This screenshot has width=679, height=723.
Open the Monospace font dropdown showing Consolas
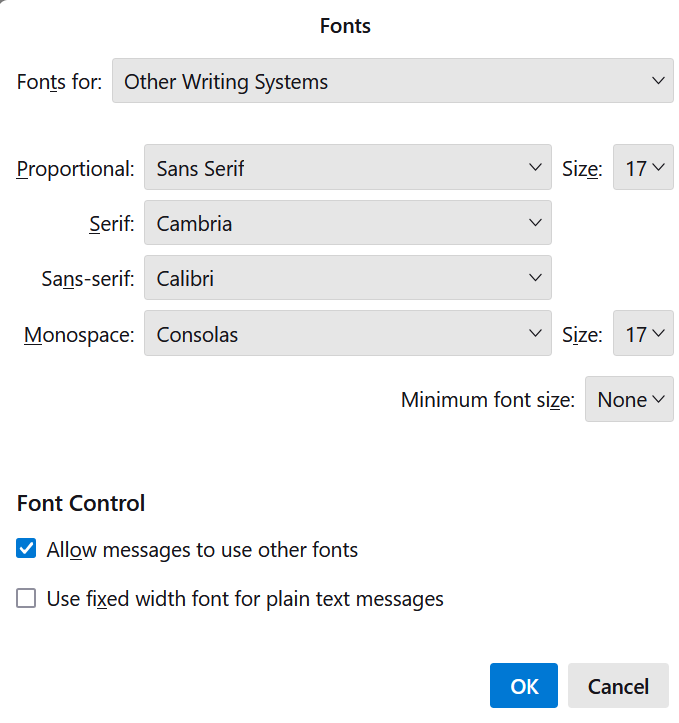coord(348,333)
